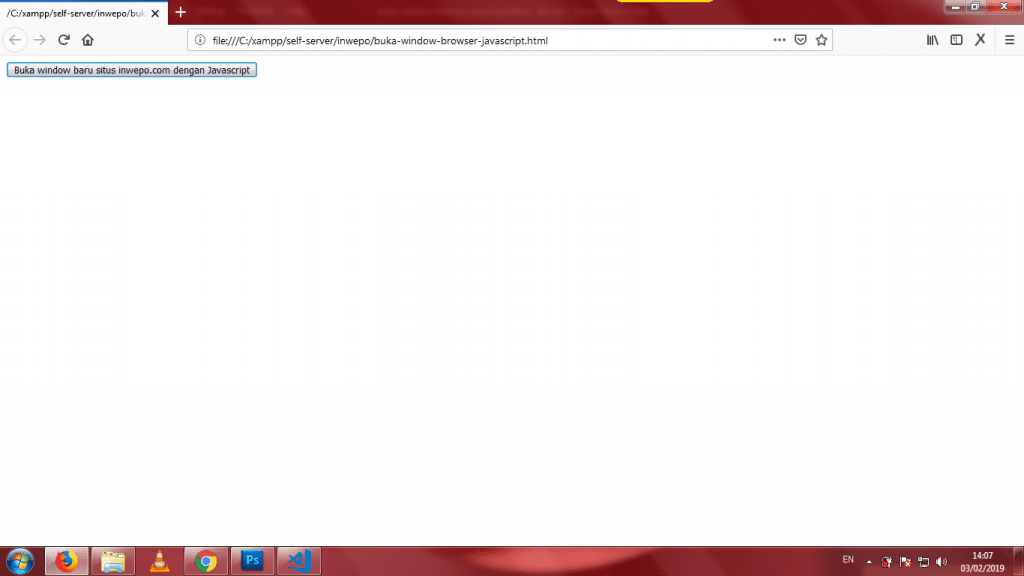Close the buka-window-browser tab

click(x=155, y=13)
